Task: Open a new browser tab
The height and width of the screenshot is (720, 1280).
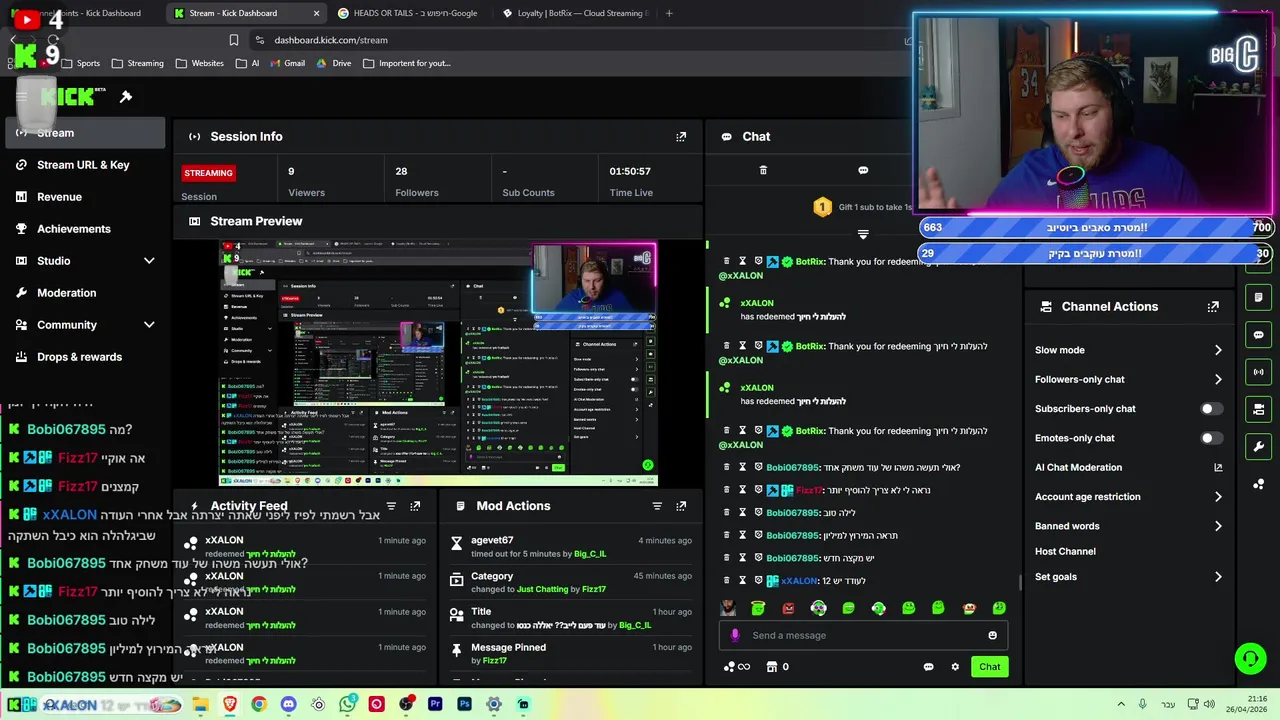Action: pyautogui.click(x=669, y=13)
